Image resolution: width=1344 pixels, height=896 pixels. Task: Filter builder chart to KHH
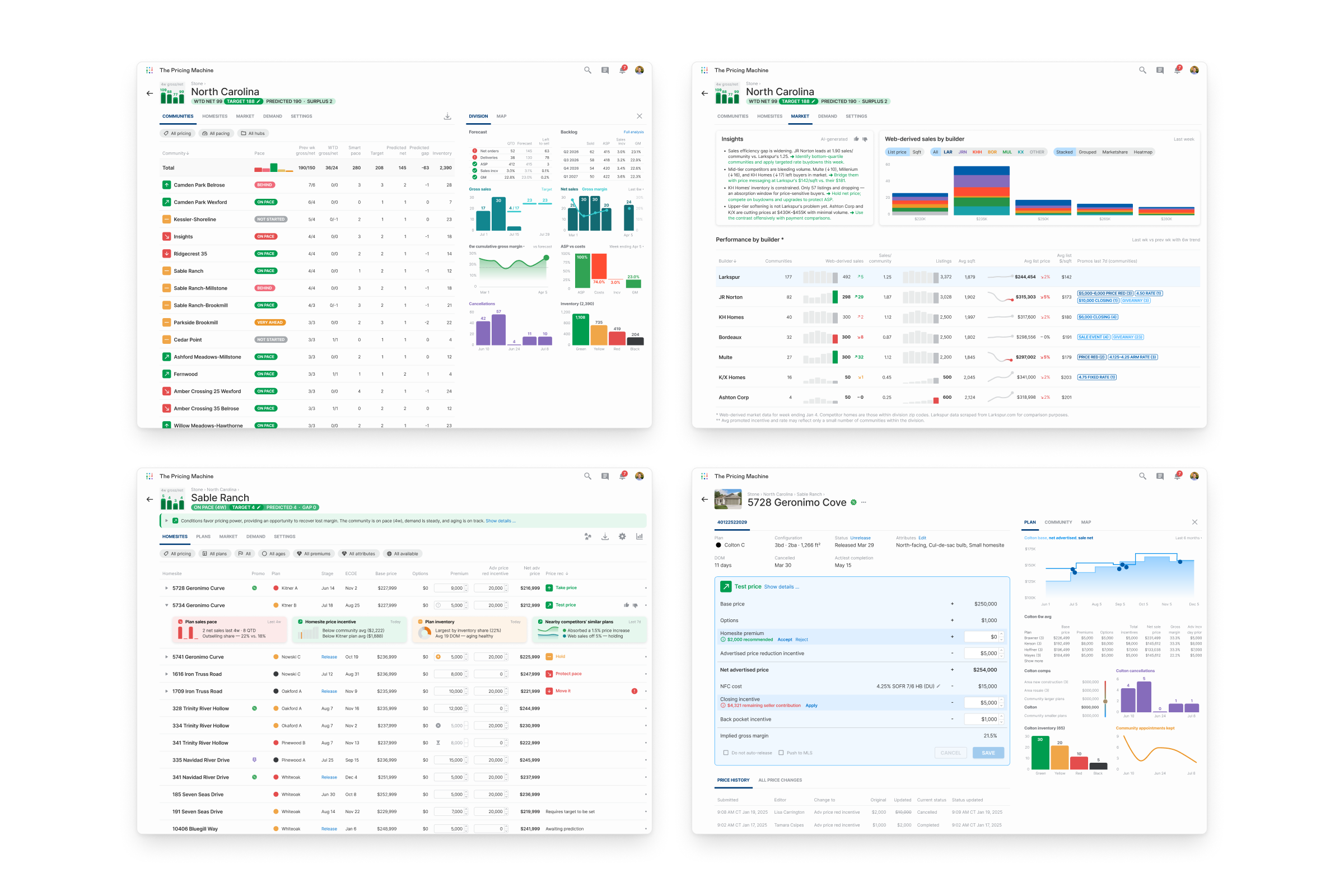(x=977, y=152)
